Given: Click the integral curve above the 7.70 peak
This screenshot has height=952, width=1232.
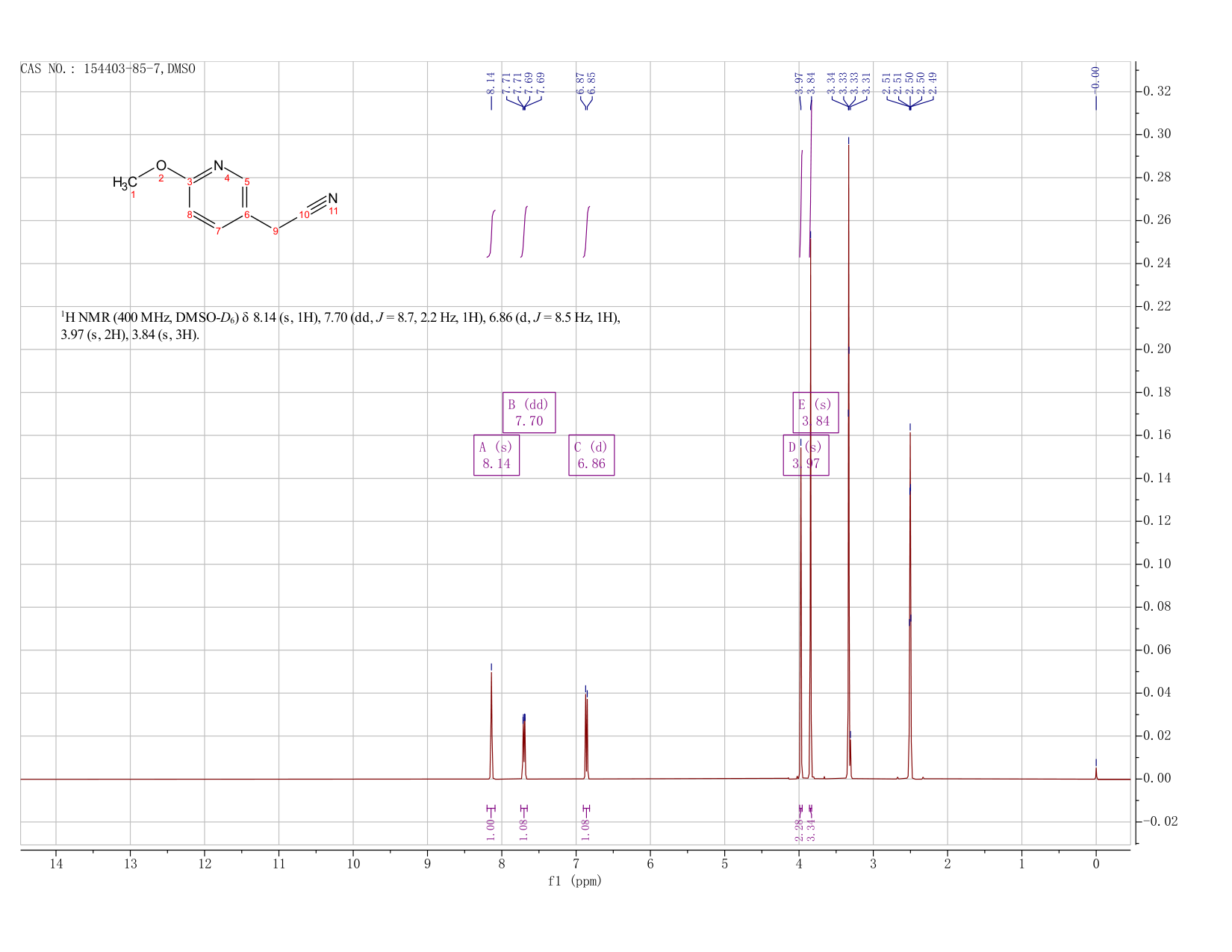Looking at the screenshot, I should point(524,231).
